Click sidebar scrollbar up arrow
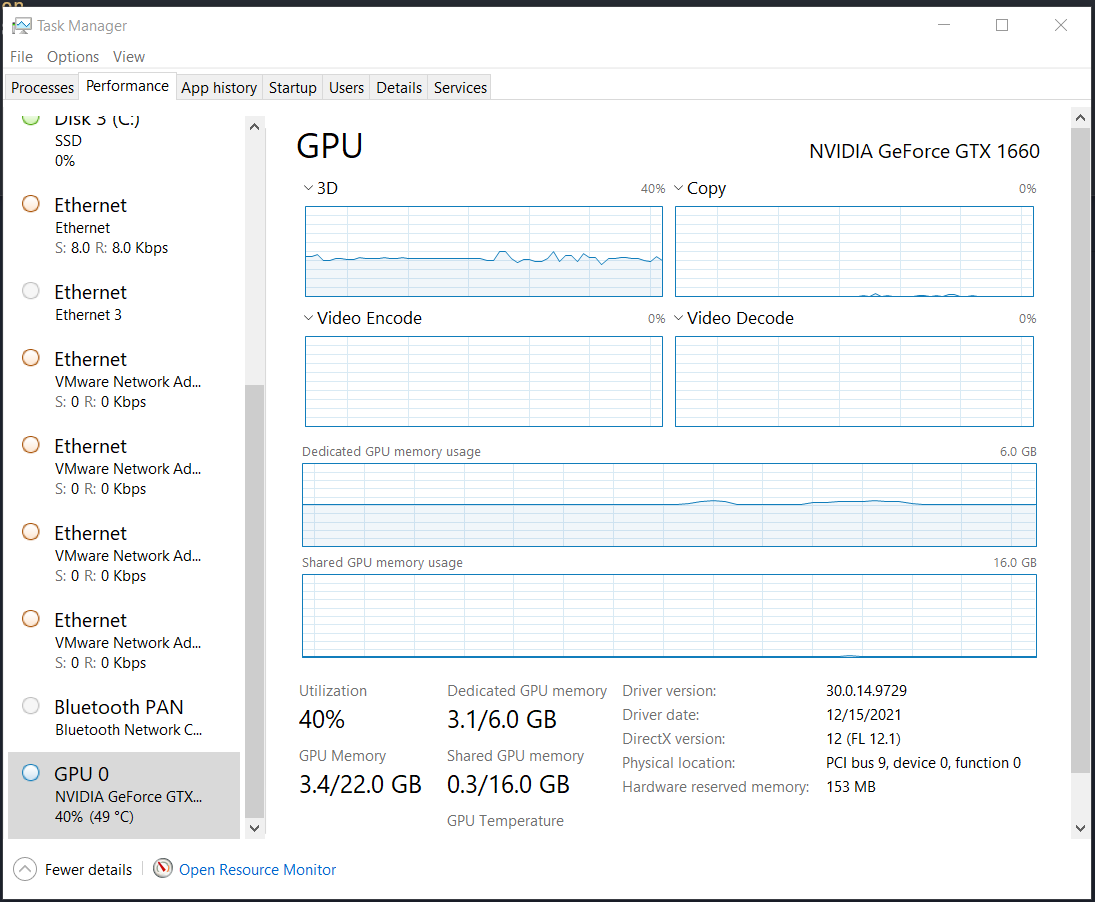This screenshot has width=1095, height=902. tap(254, 127)
